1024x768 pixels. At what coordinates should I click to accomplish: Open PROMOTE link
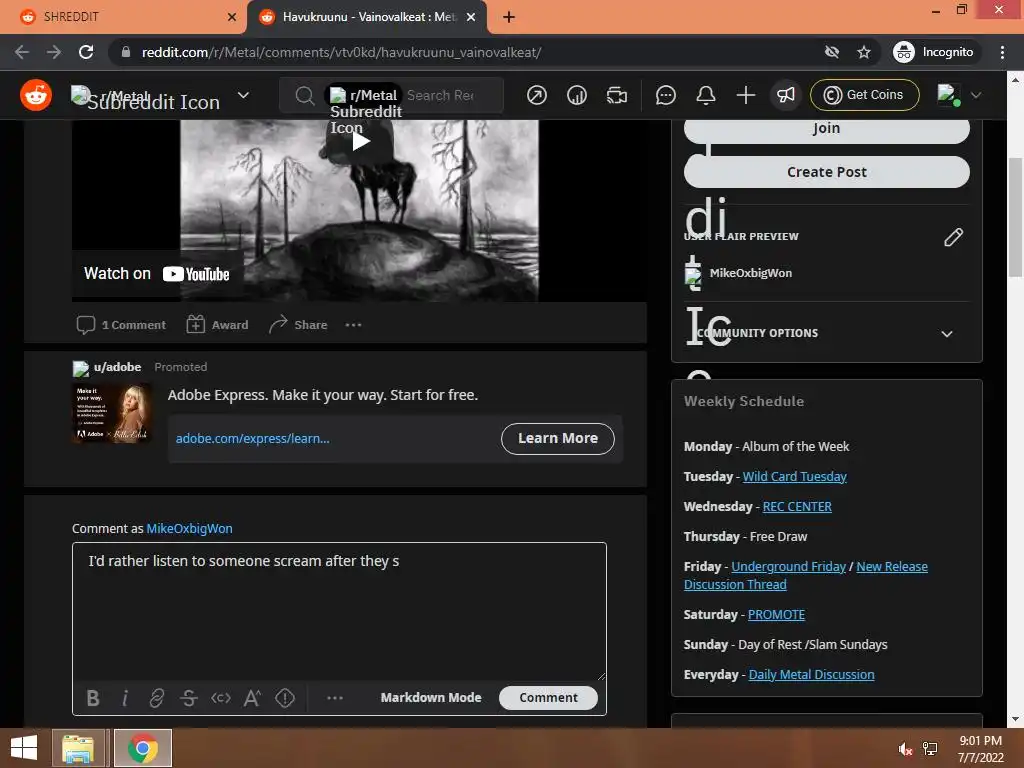click(776, 615)
